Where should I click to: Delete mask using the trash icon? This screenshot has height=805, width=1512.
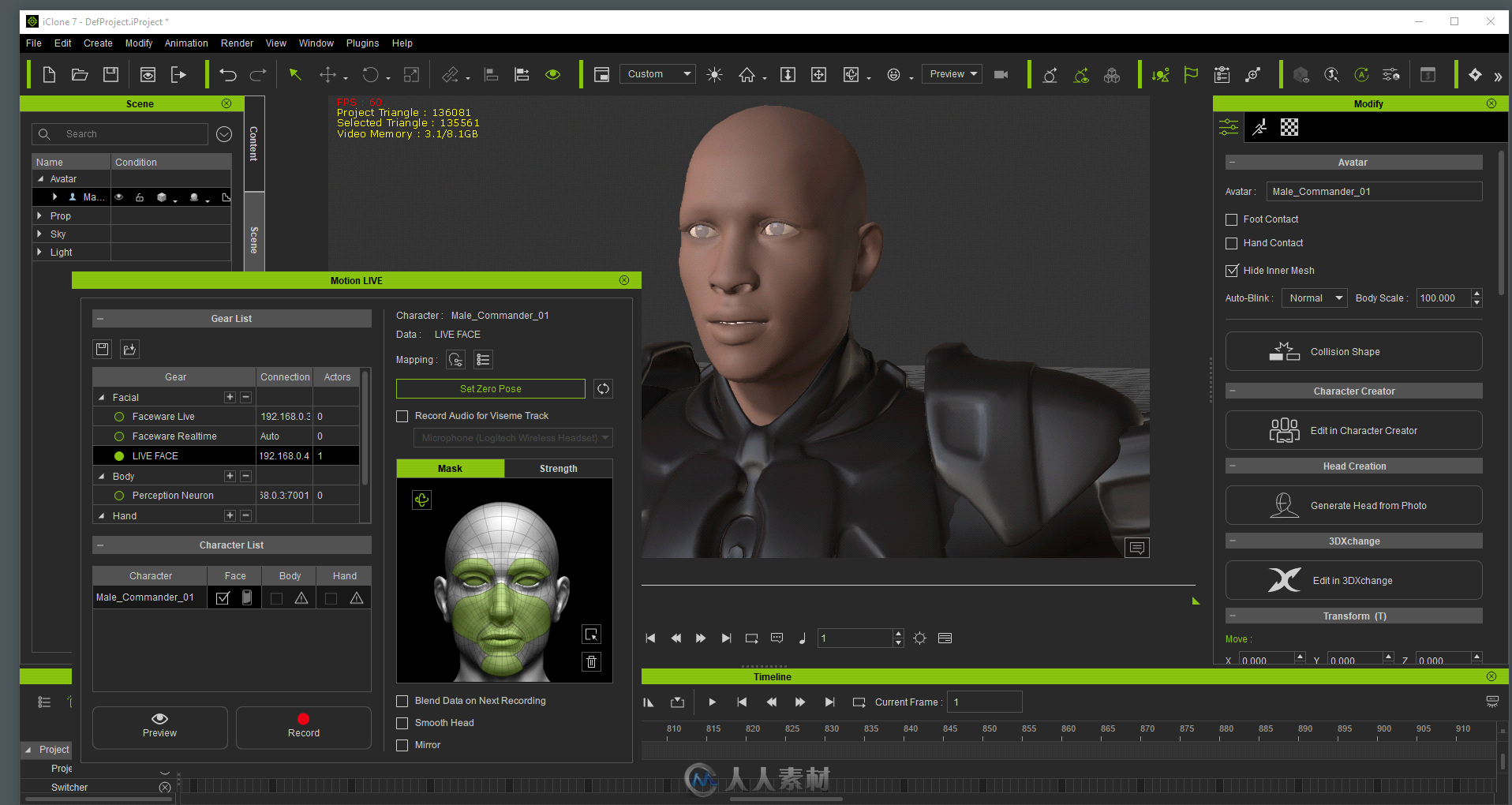(591, 661)
